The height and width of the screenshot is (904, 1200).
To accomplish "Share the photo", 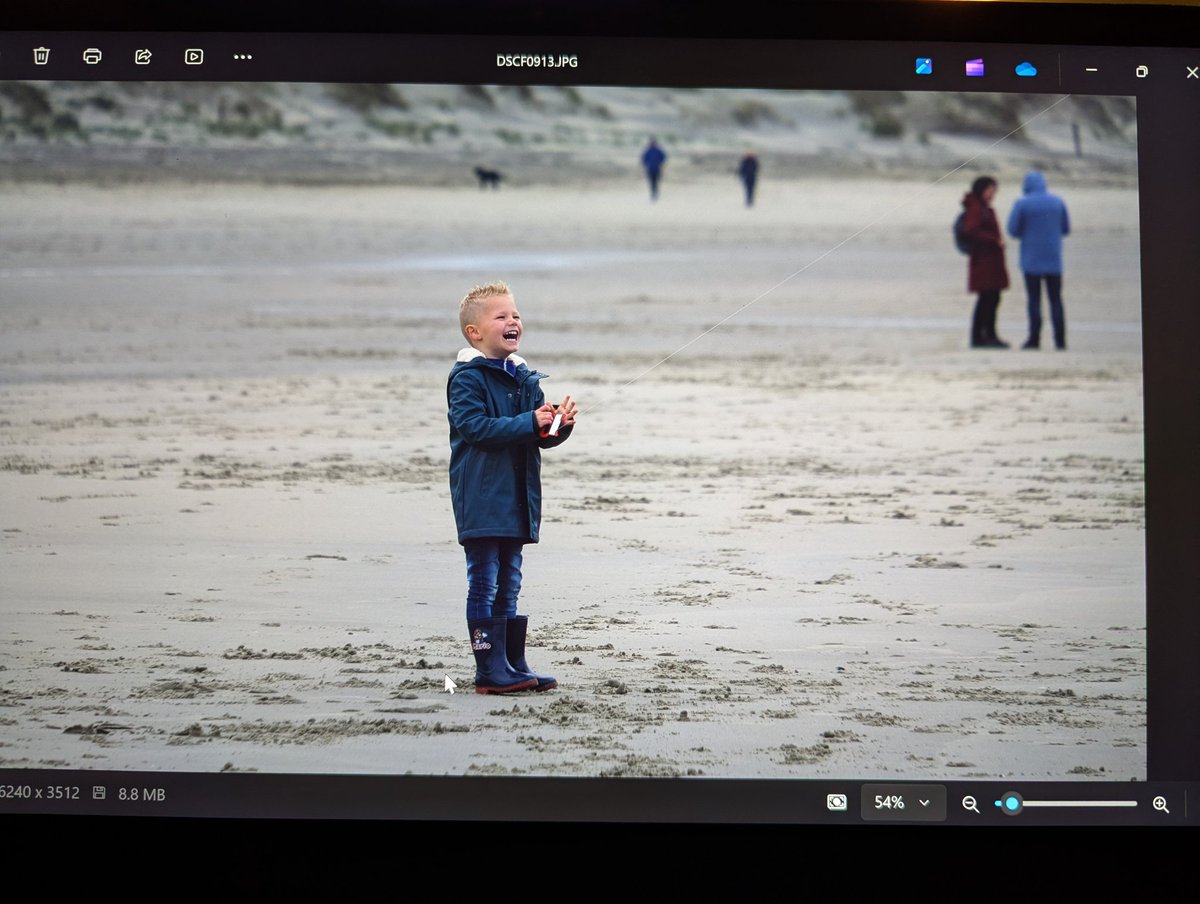I will click(x=143, y=57).
